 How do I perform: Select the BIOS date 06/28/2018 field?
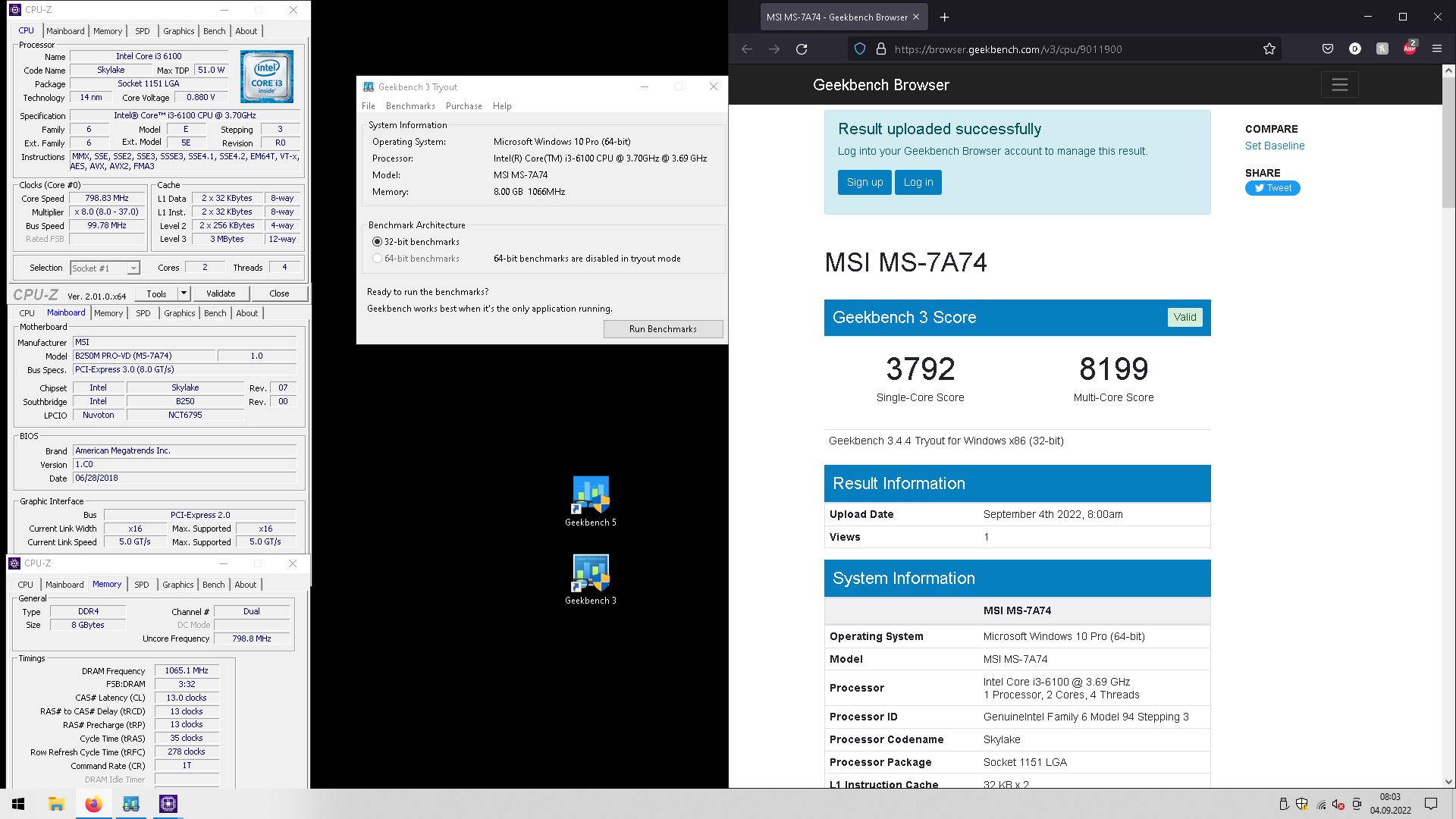[184, 479]
